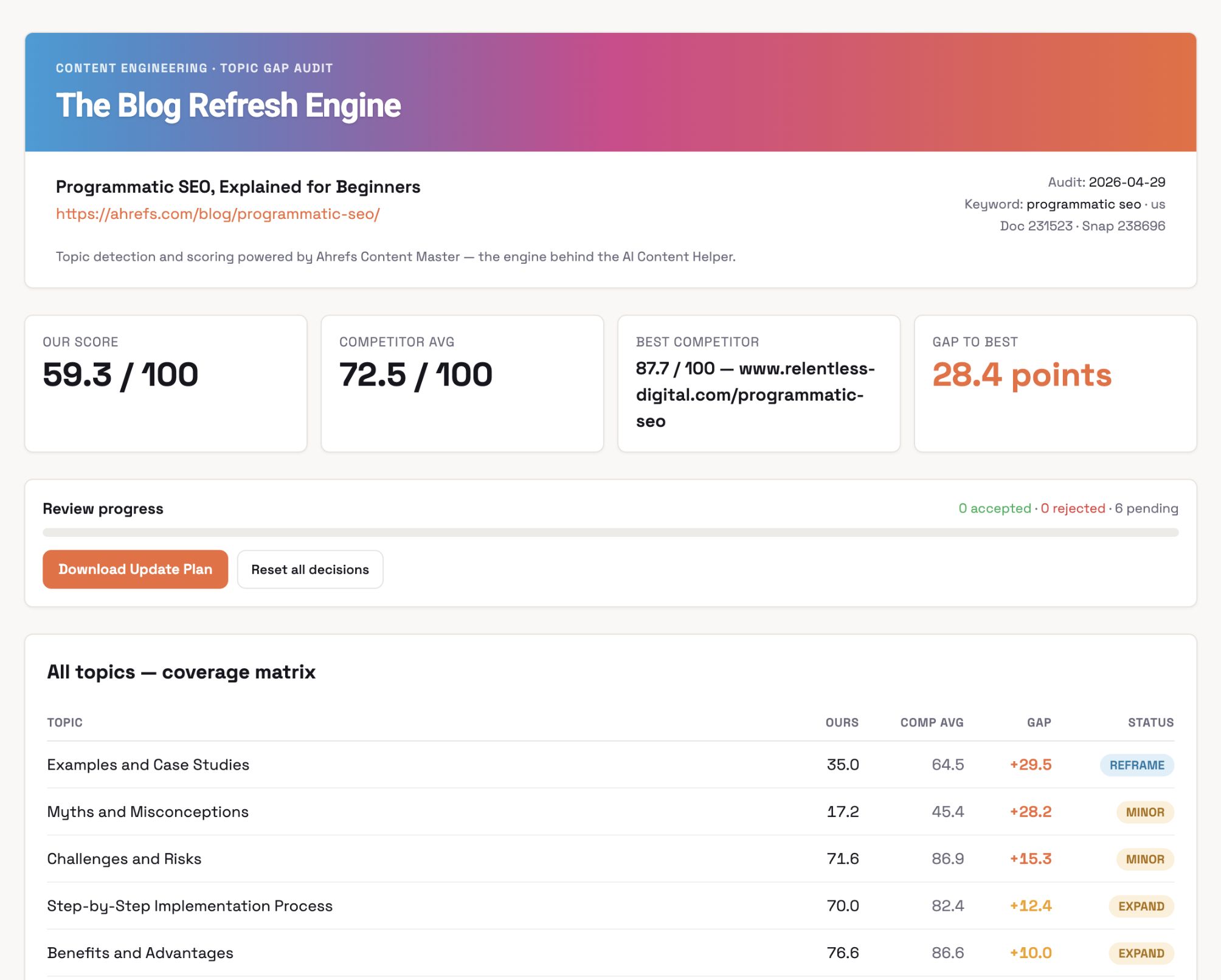Viewport: 1221px width, 980px height.
Task: Select the Myths and Misconceptions topic
Action: (148, 812)
